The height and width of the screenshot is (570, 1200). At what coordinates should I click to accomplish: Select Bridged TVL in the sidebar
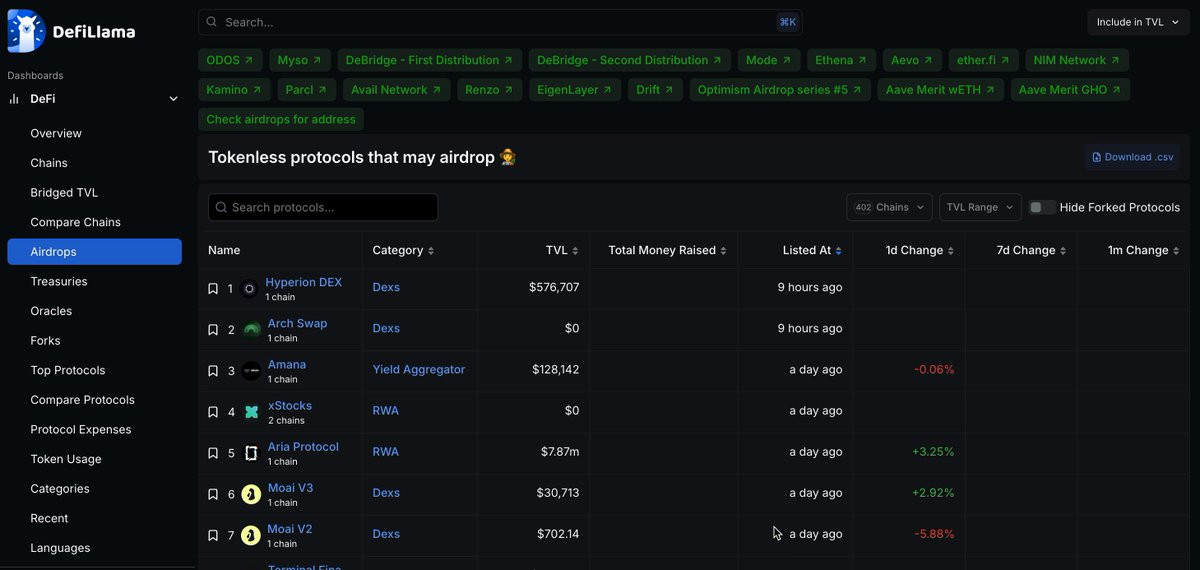[64, 193]
